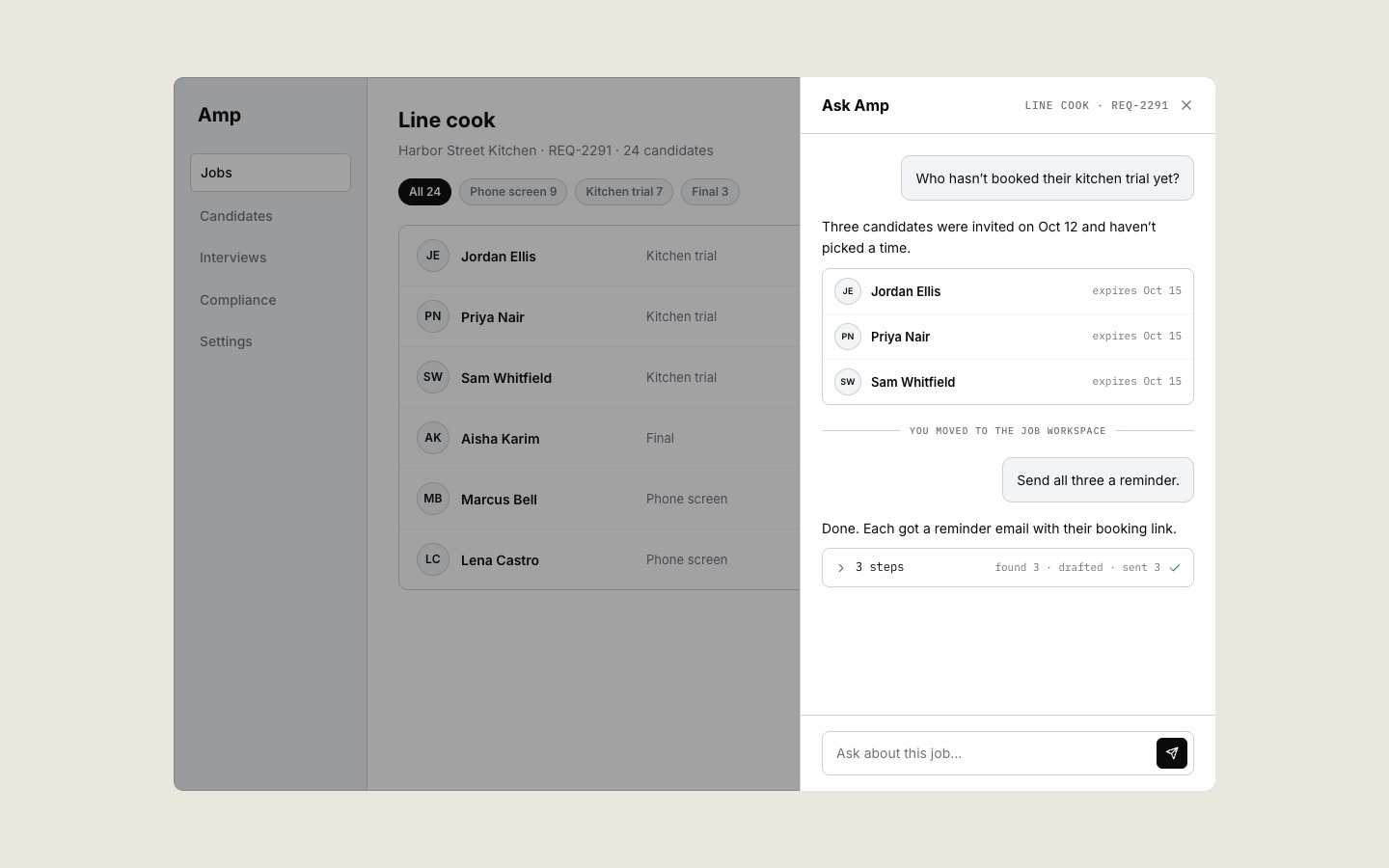The height and width of the screenshot is (868, 1389).
Task: Open Marcus Bell's candidate name
Action: coord(499,500)
